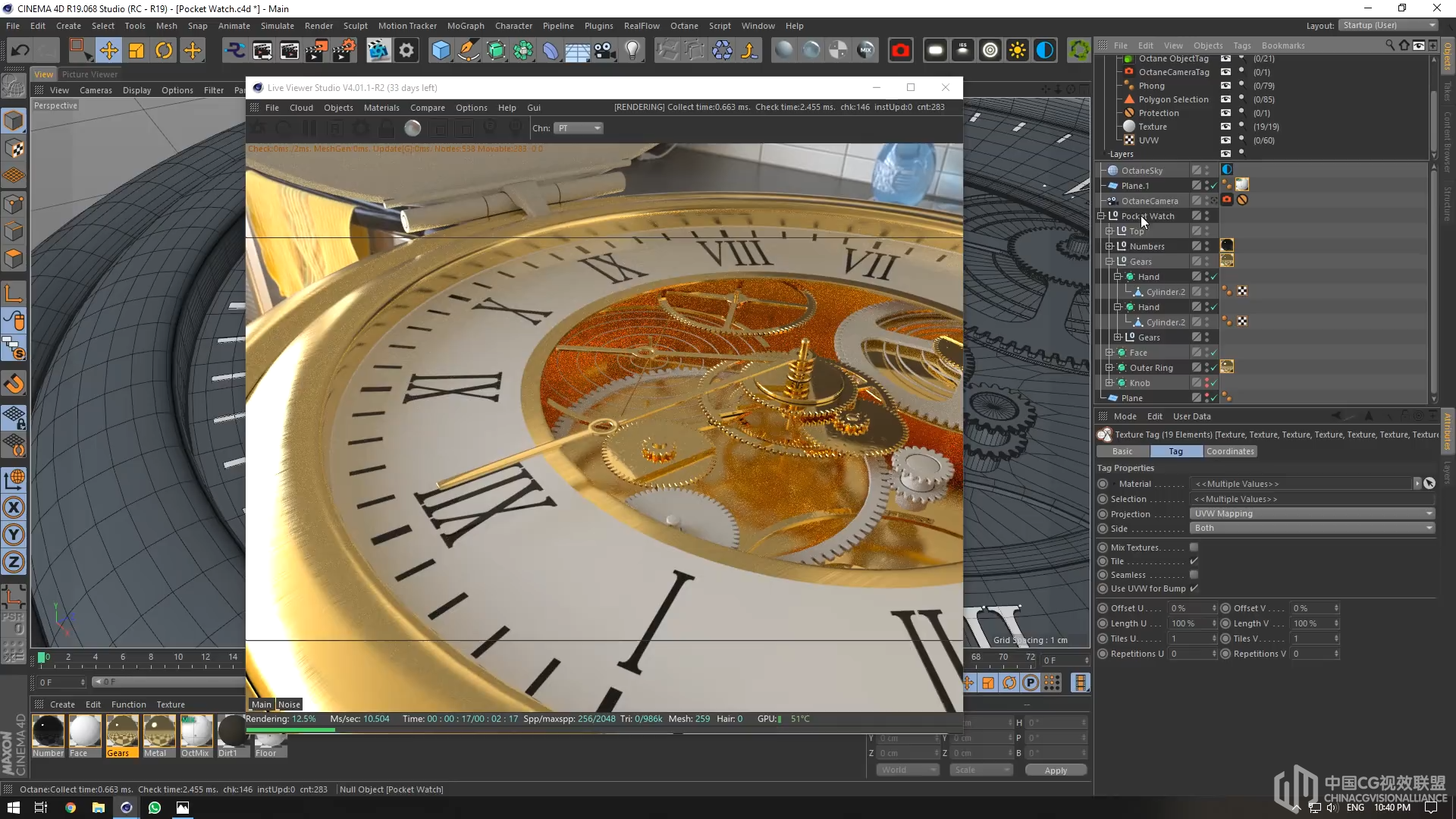1456x819 pixels.
Task: Click the Octane camera tag on OctaneCamera
Action: pos(1226,200)
